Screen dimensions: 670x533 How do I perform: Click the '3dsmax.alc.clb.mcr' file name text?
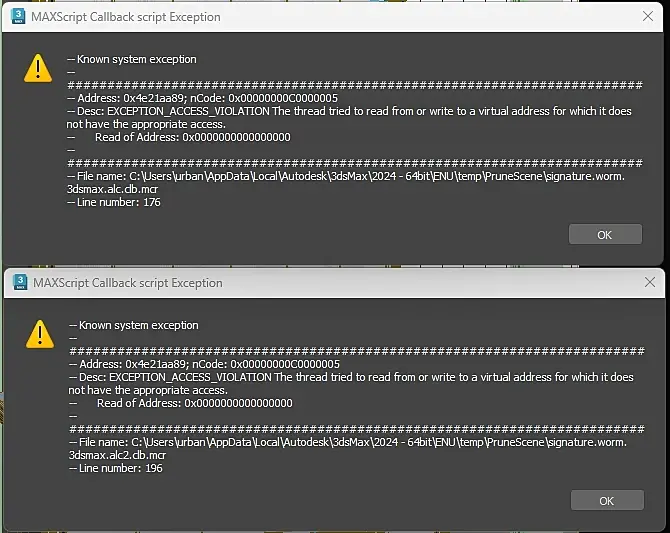(112, 189)
